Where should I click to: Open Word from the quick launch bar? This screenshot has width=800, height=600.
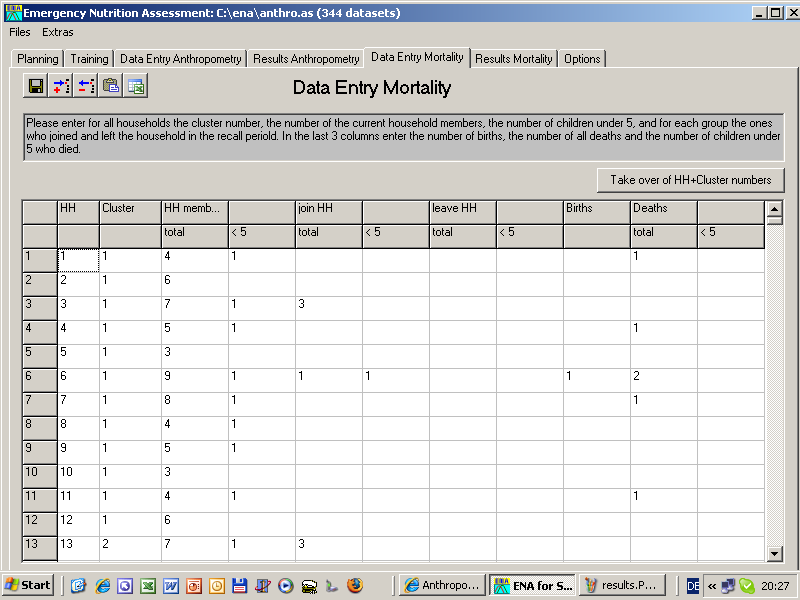[171, 586]
